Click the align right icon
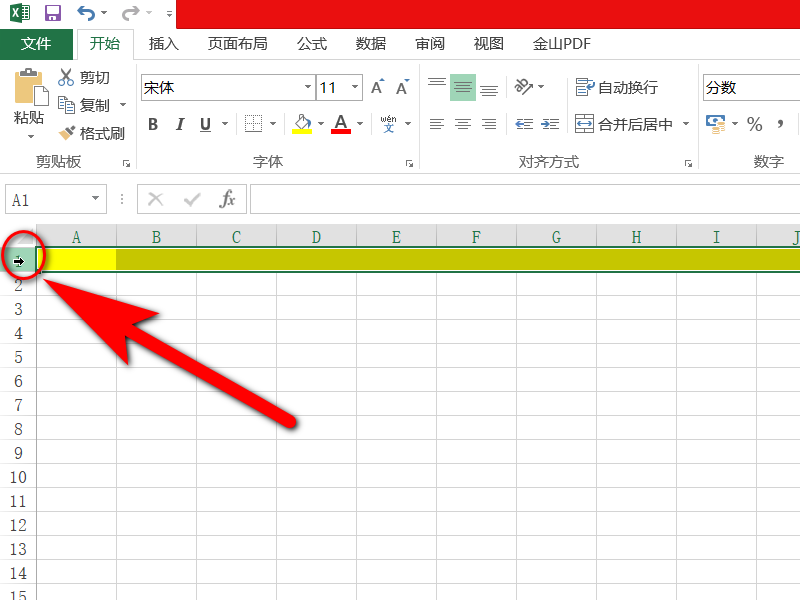The image size is (800, 600). coord(489,124)
